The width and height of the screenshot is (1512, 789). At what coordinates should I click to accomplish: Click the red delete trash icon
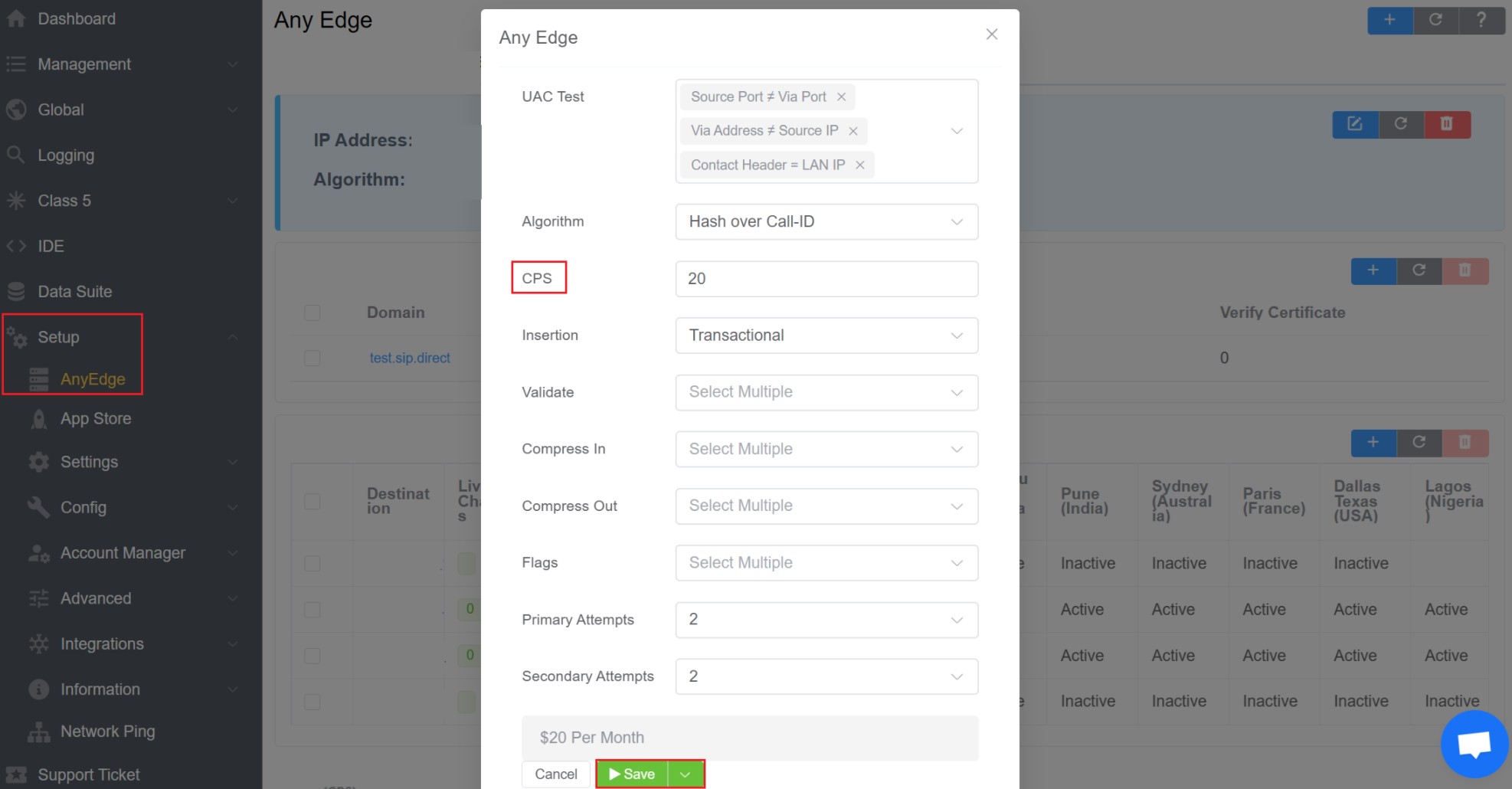1446,124
